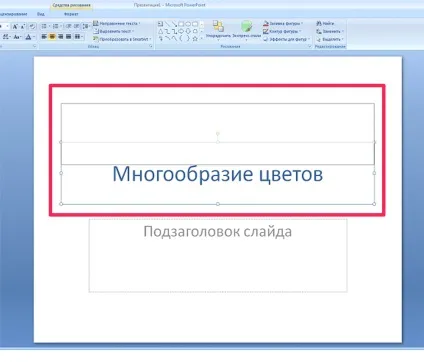The height and width of the screenshot is (362, 424).
Task: Open the Рисование group dialog launcher
Action: click(x=309, y=47)
